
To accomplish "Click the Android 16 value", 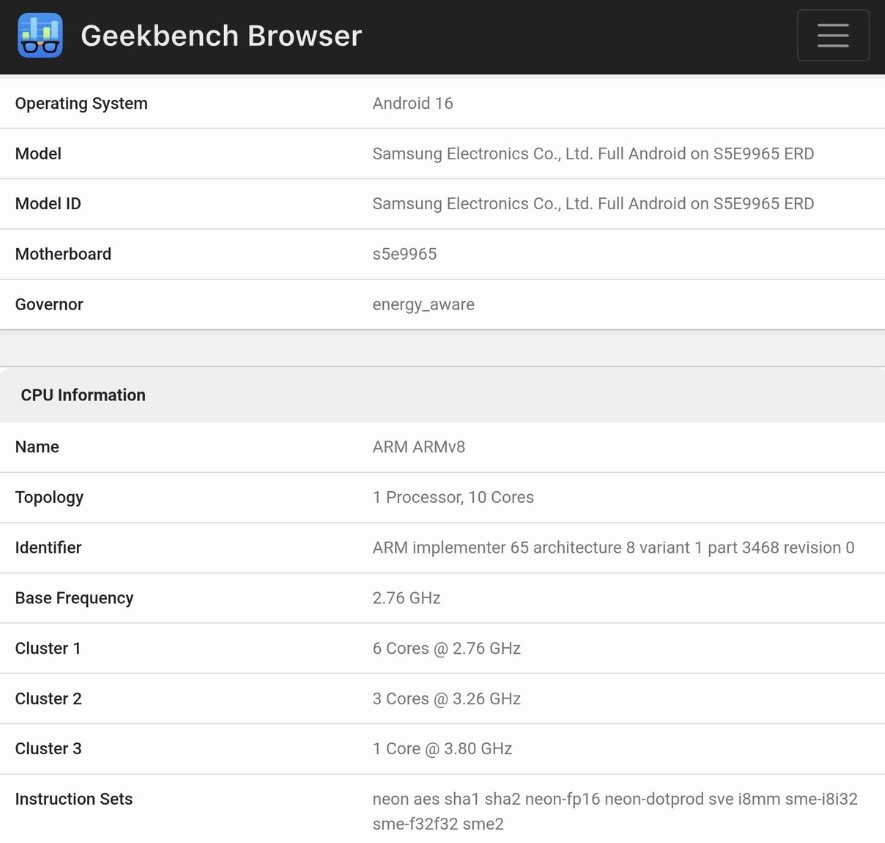I will pyautogui.click(x=412, y=104).
